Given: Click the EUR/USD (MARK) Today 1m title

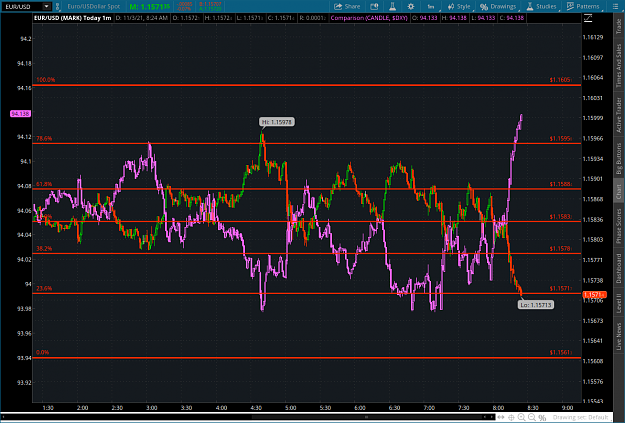Looking at the screenshot, I should click(x=73, y=18).
